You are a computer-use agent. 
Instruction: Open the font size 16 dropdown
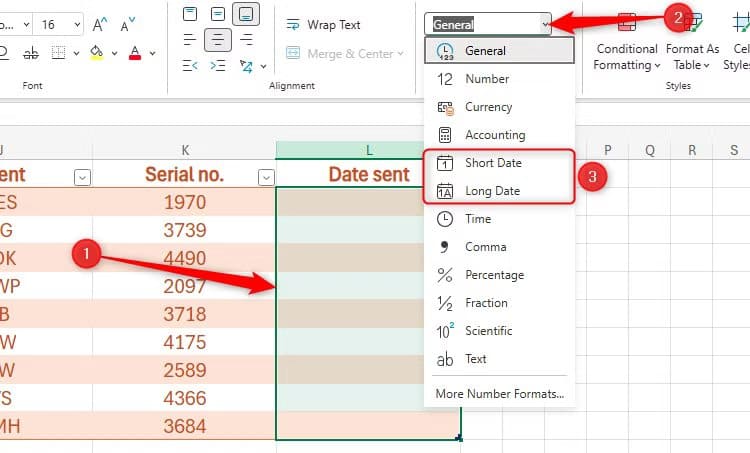[x=77, y=24]
